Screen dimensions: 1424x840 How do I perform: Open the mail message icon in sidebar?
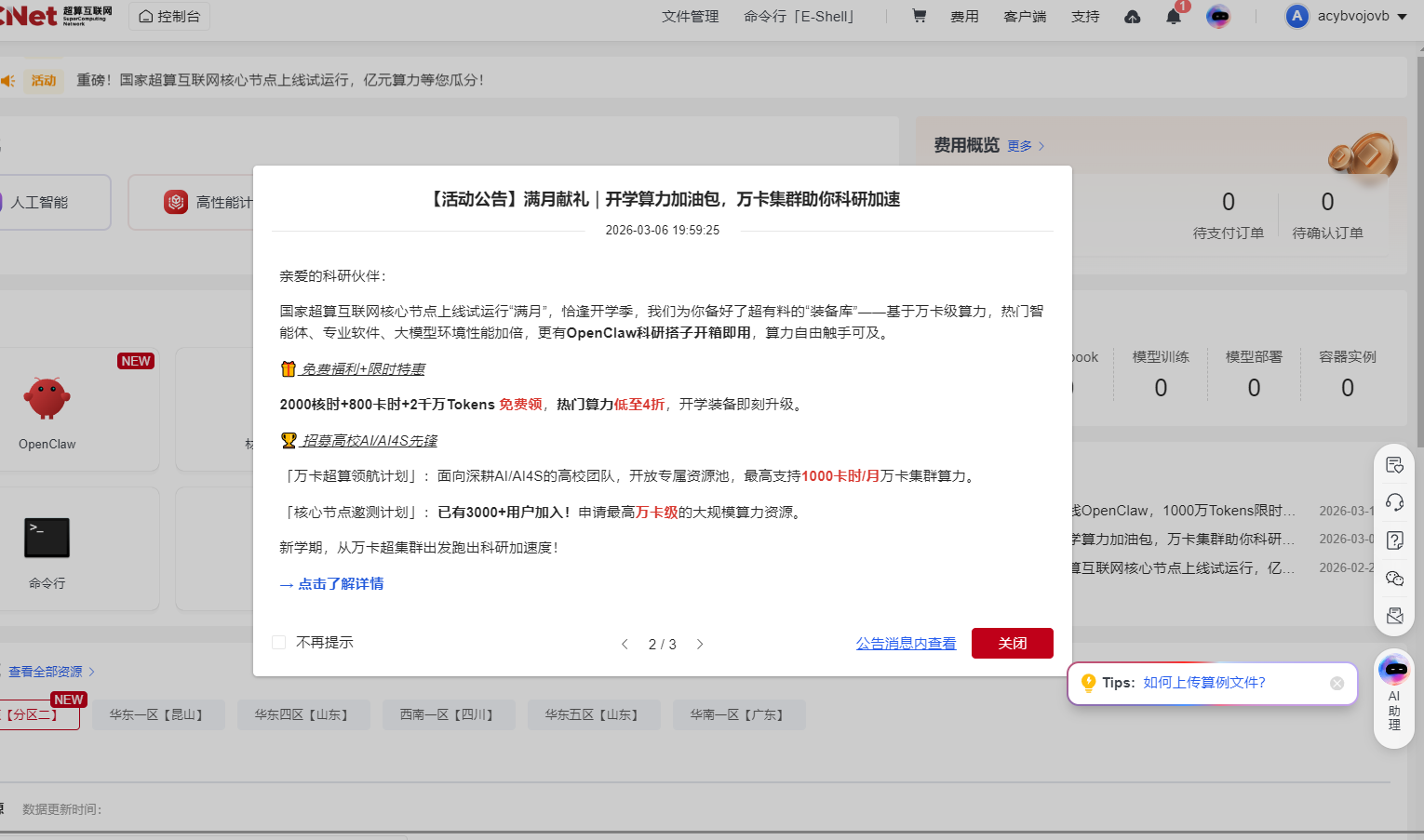(1393, 615)
